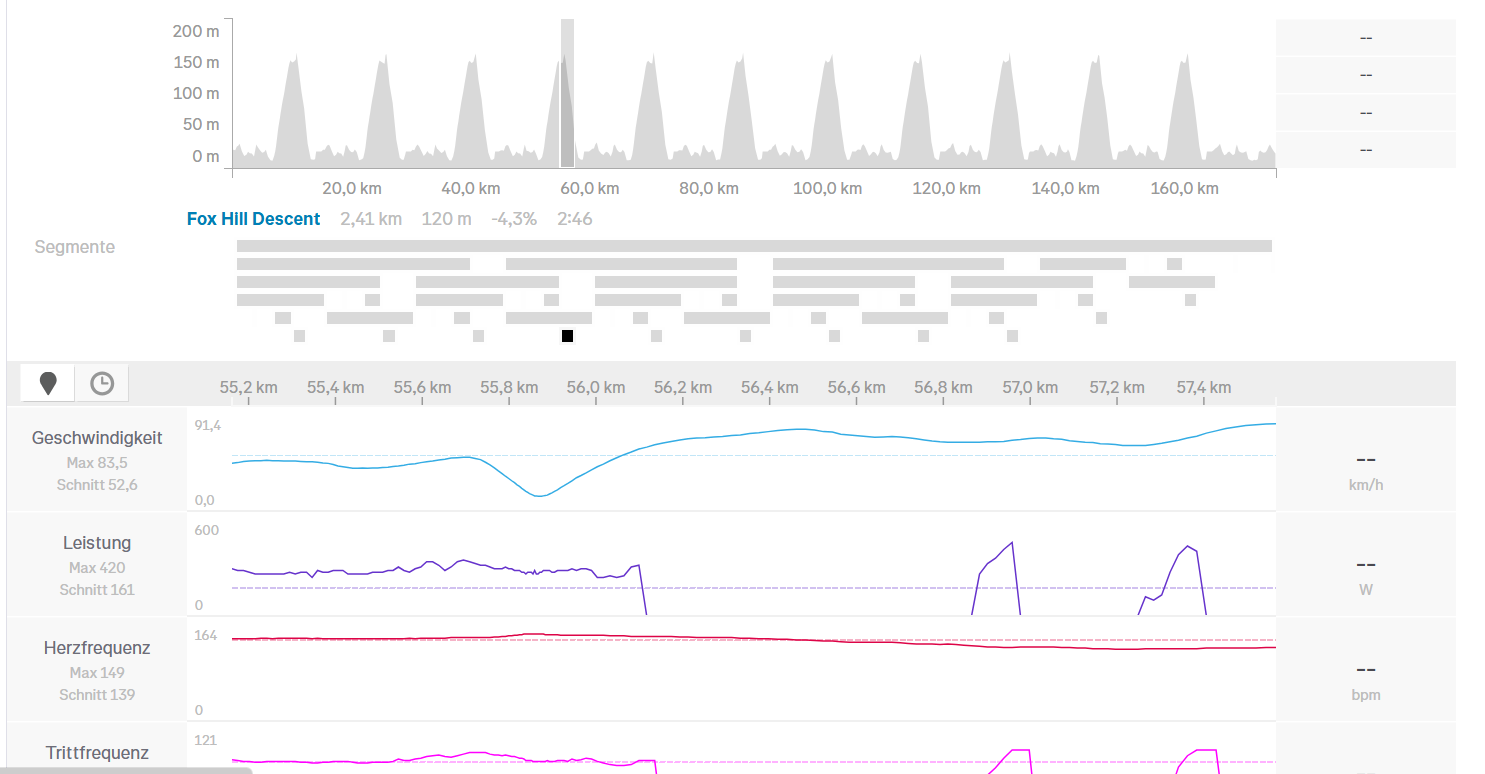The height and width of the screenshot is (774, 1485).
Task: Select the Trittfrequenz chart label
Action: coord(97,753)
